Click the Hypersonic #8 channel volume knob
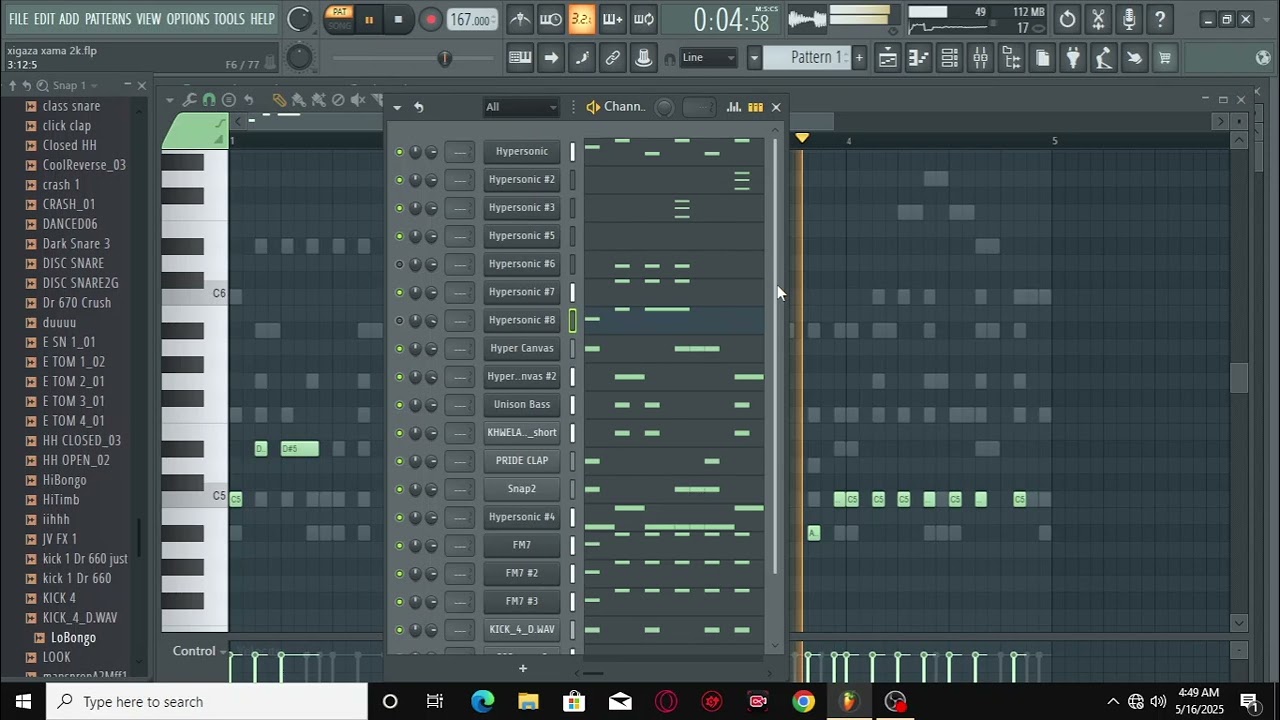Screen dimensions: 1280x720 coord(431,321)
